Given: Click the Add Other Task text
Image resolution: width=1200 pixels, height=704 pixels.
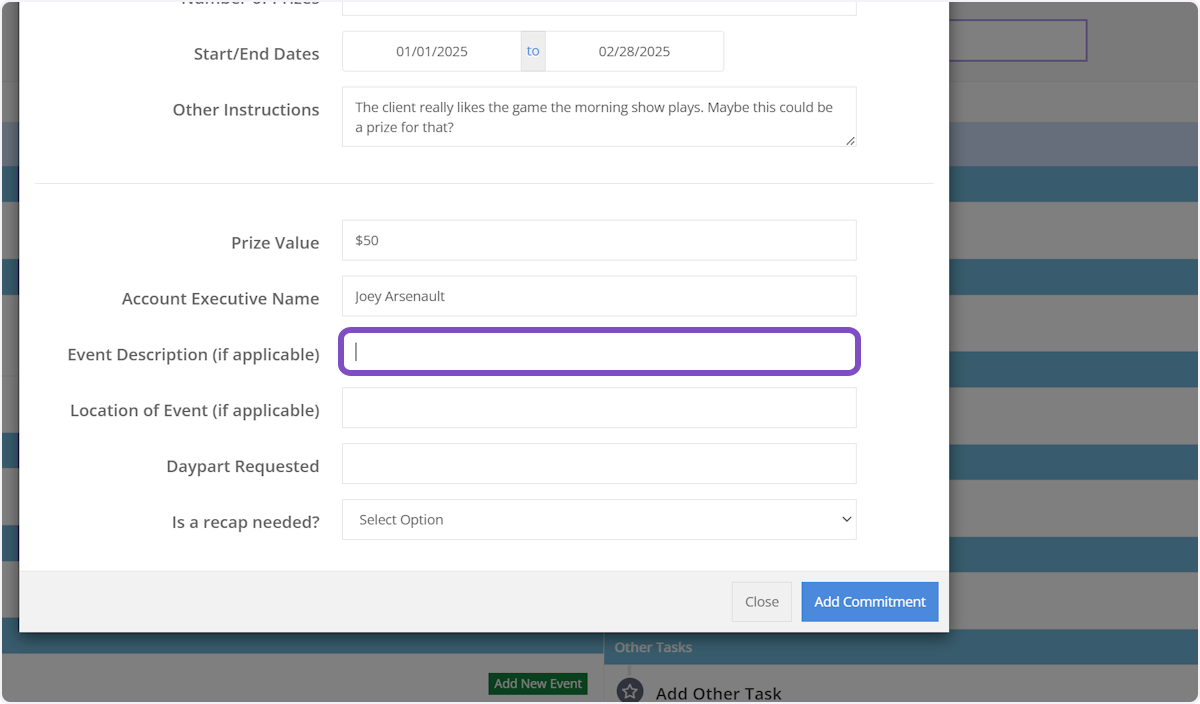Looking at the screenshot, I should tap(718, 693).
